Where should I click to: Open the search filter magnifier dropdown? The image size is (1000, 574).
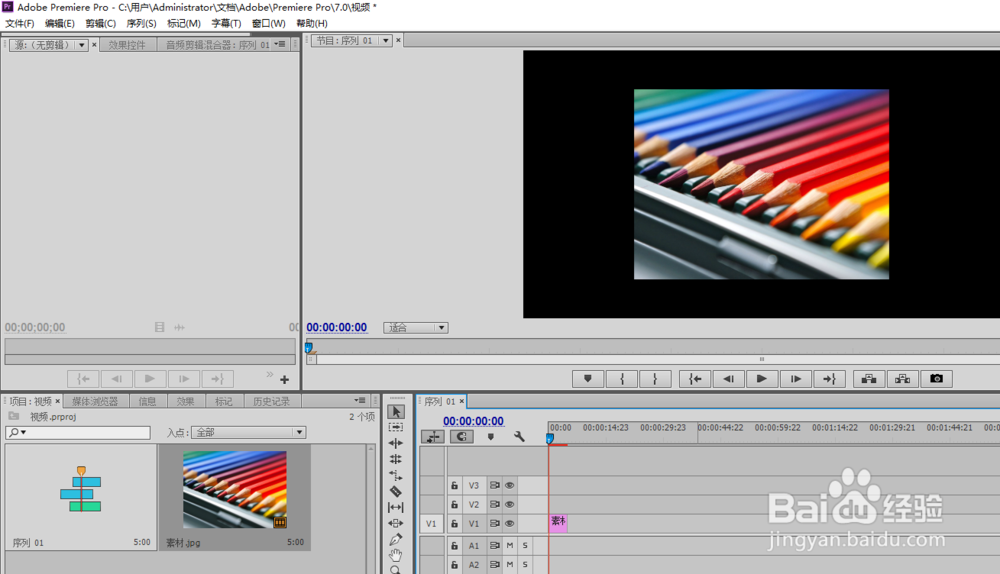click(17, 432)
